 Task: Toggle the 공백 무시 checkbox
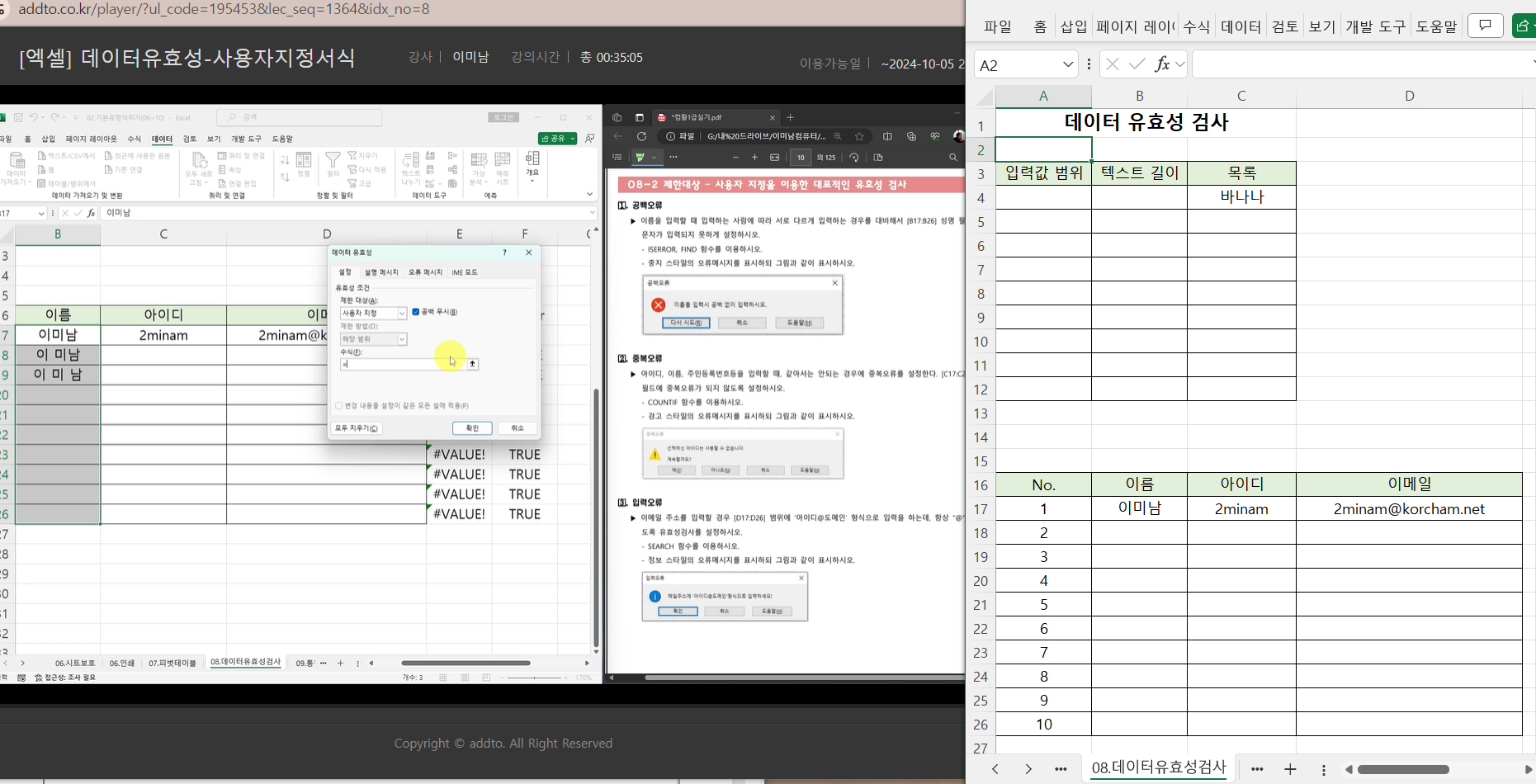point(416,312)
